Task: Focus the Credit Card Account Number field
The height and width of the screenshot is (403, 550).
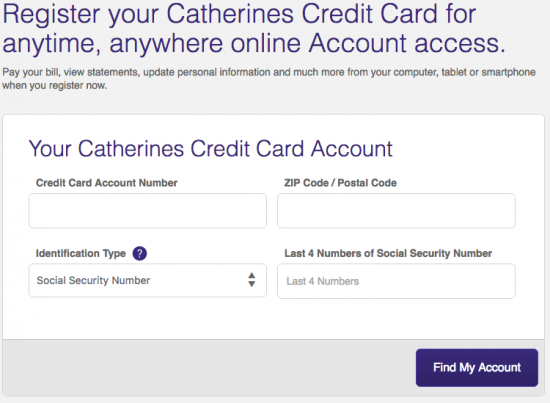Action: coord(148,210)
